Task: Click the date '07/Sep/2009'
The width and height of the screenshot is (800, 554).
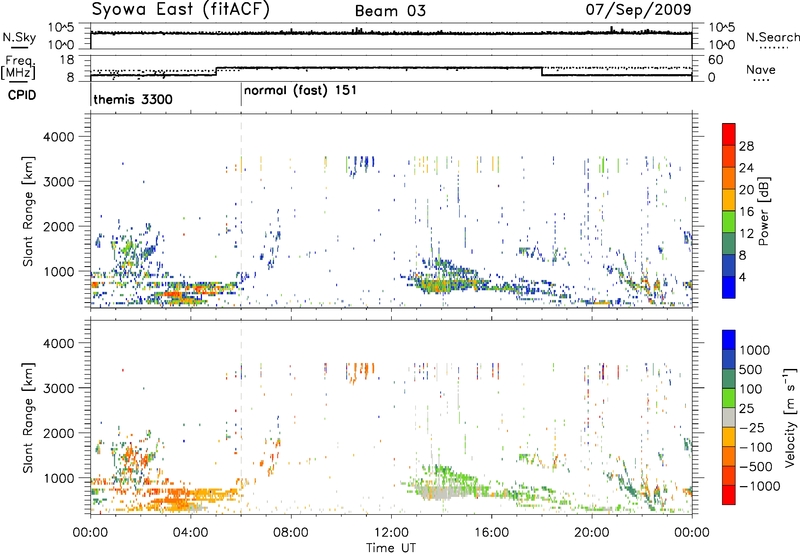Action: coord(638,9)
